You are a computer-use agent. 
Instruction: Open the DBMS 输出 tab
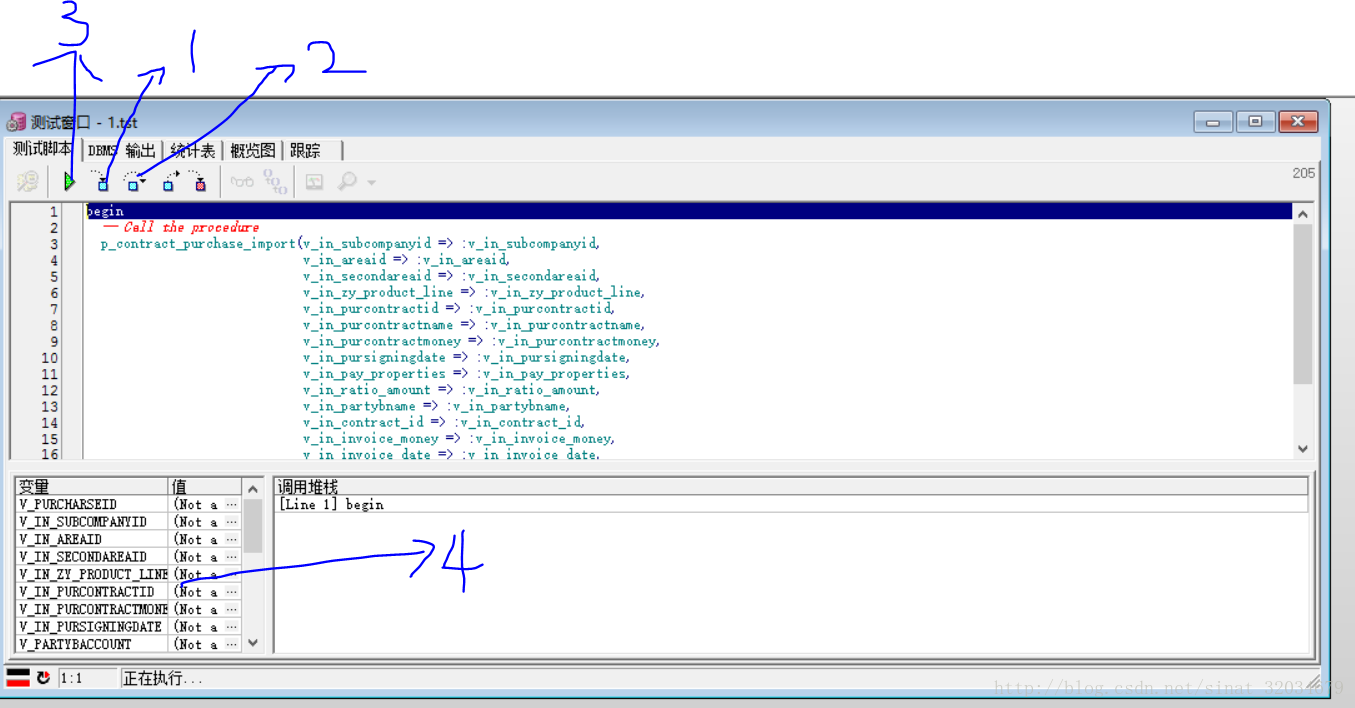(x=121, y=151)
